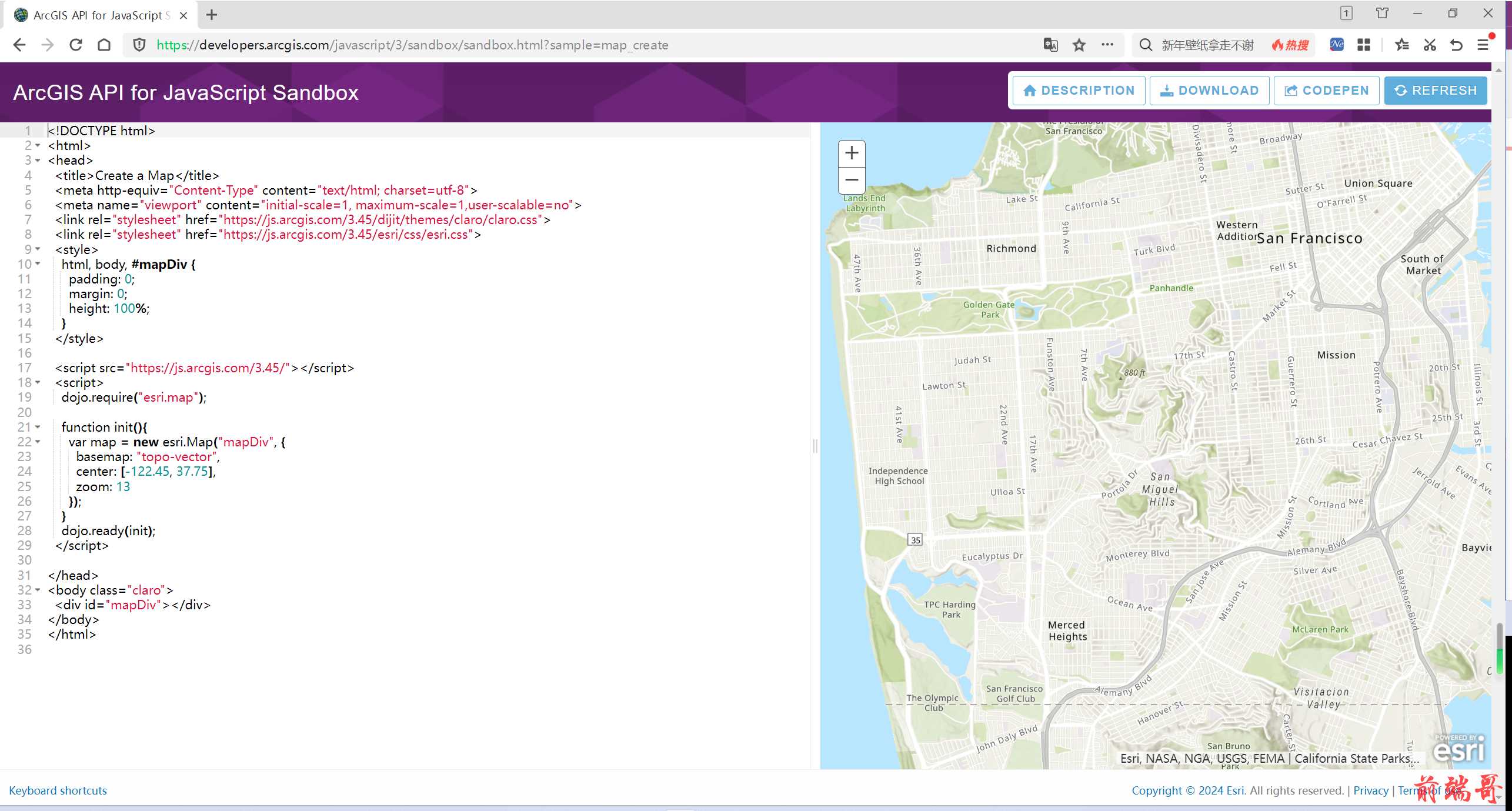Collapse the html tag on line 2
The width and height of the screenshot is (1512, 811).
38,145
